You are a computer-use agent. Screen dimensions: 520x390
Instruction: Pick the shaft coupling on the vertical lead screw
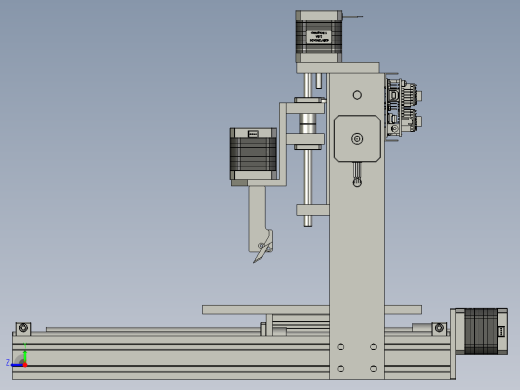[307, 124]
